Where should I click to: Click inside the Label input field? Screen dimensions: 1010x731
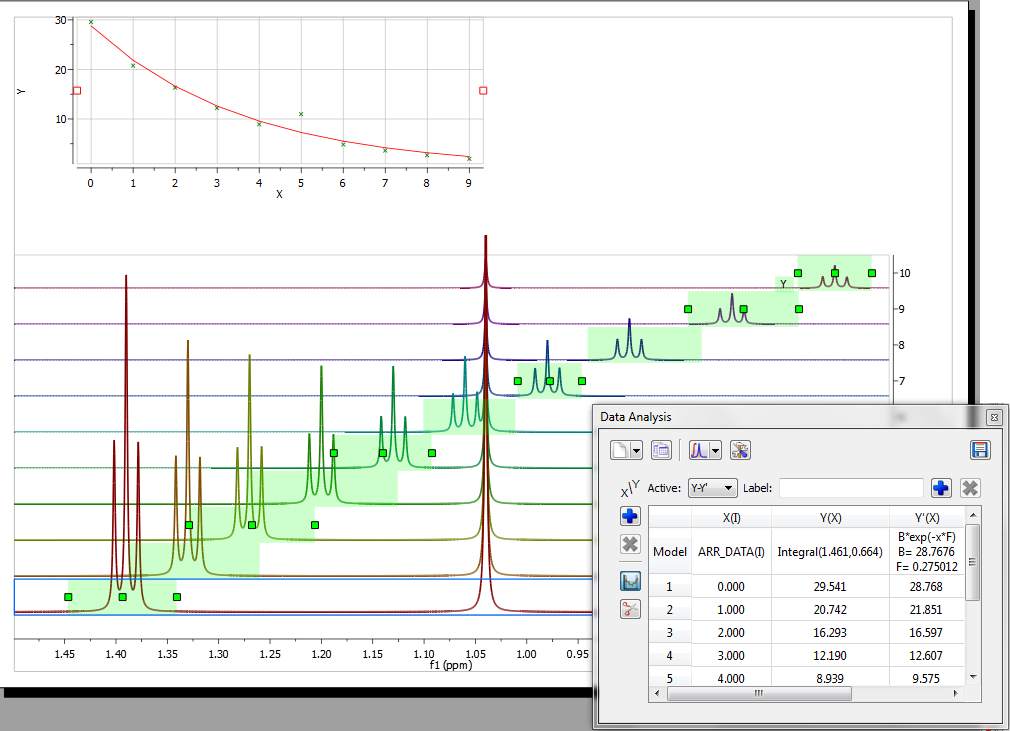(850, 487)
